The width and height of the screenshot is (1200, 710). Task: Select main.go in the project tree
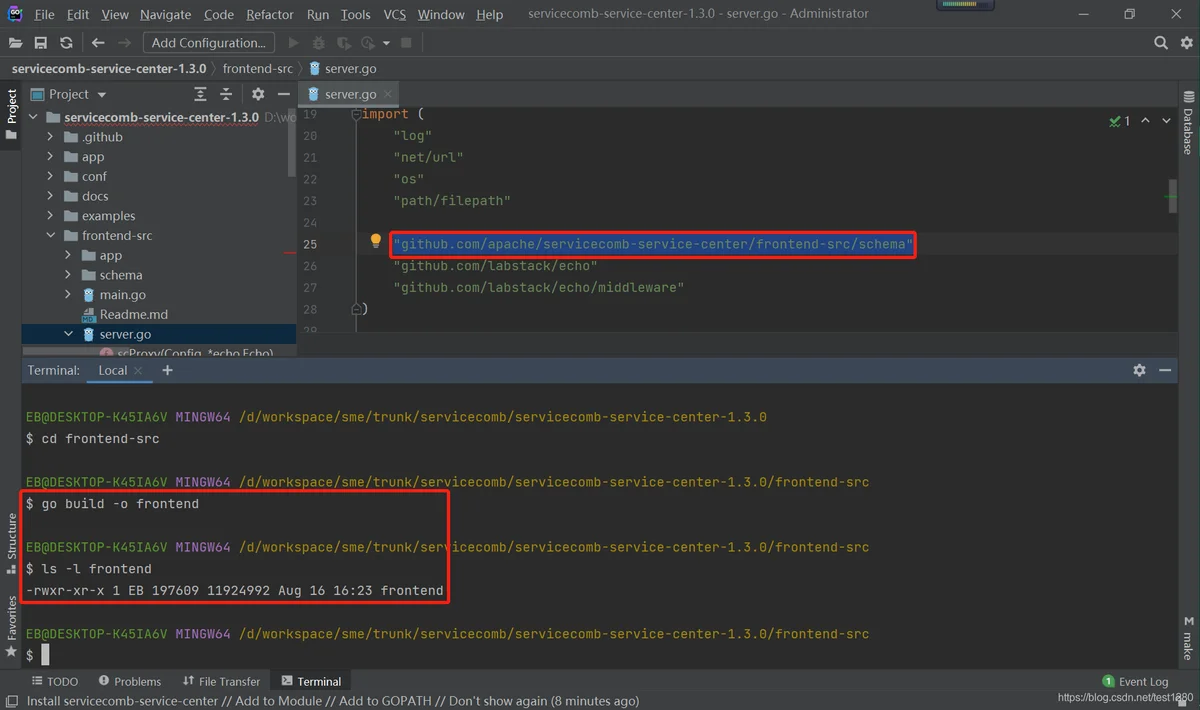click(122, 295)
